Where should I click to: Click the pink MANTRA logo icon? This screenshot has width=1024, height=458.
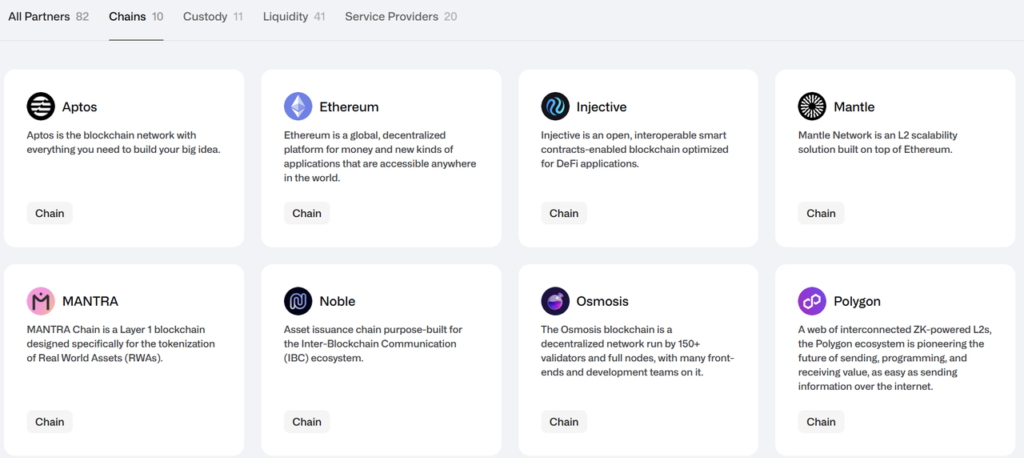41,301
